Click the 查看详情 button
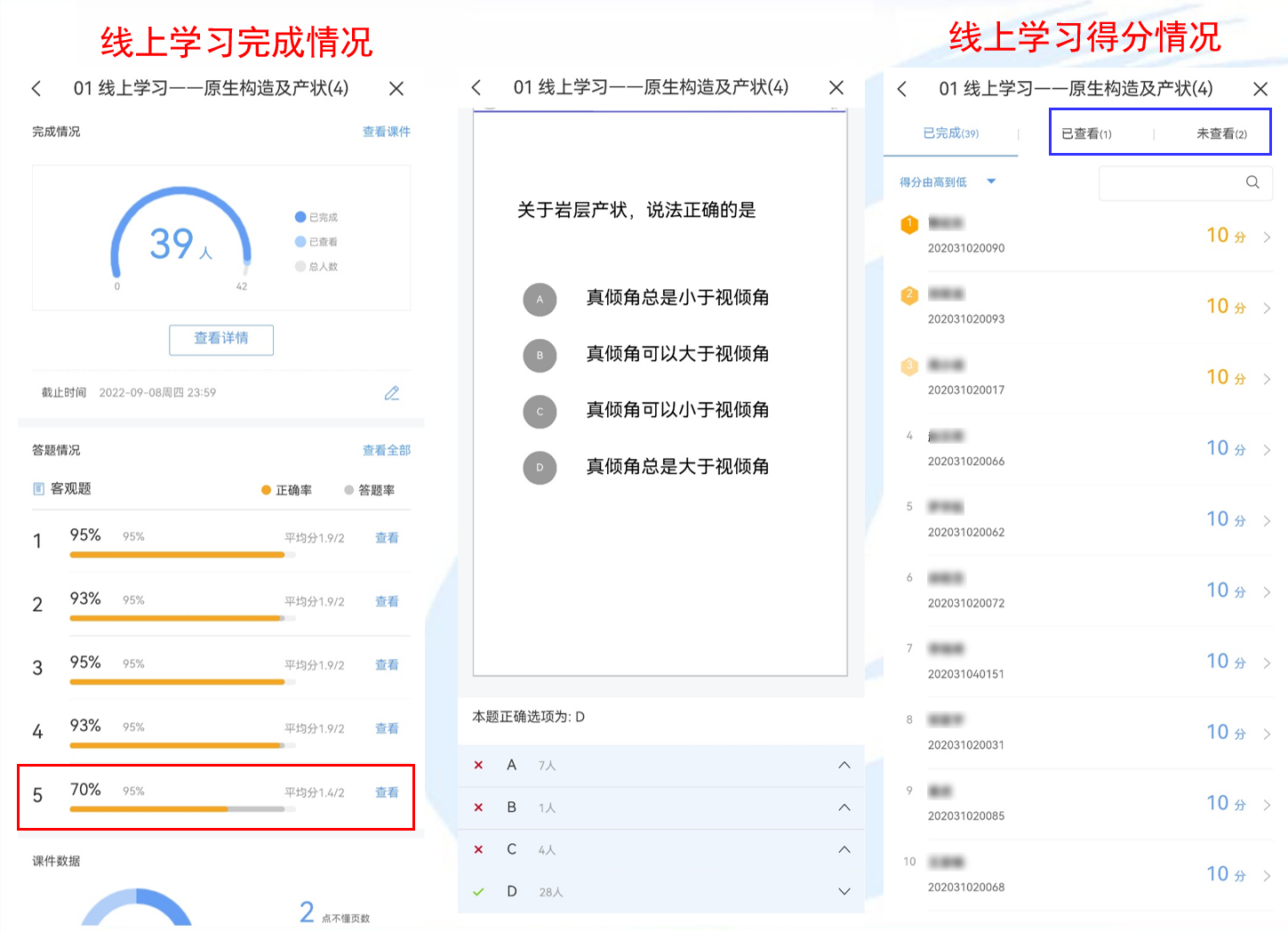 pos(221,339)
